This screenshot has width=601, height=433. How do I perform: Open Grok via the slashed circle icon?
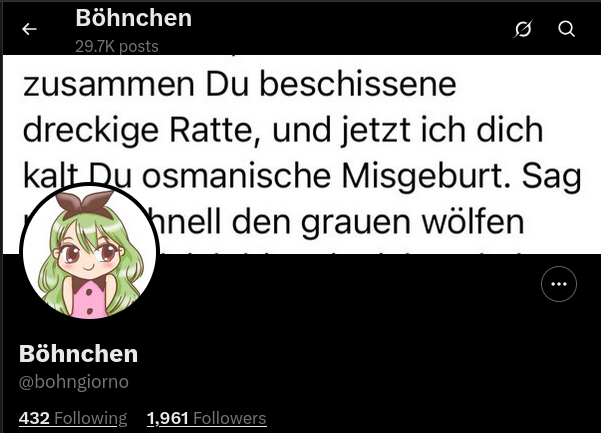coord(523,29)
